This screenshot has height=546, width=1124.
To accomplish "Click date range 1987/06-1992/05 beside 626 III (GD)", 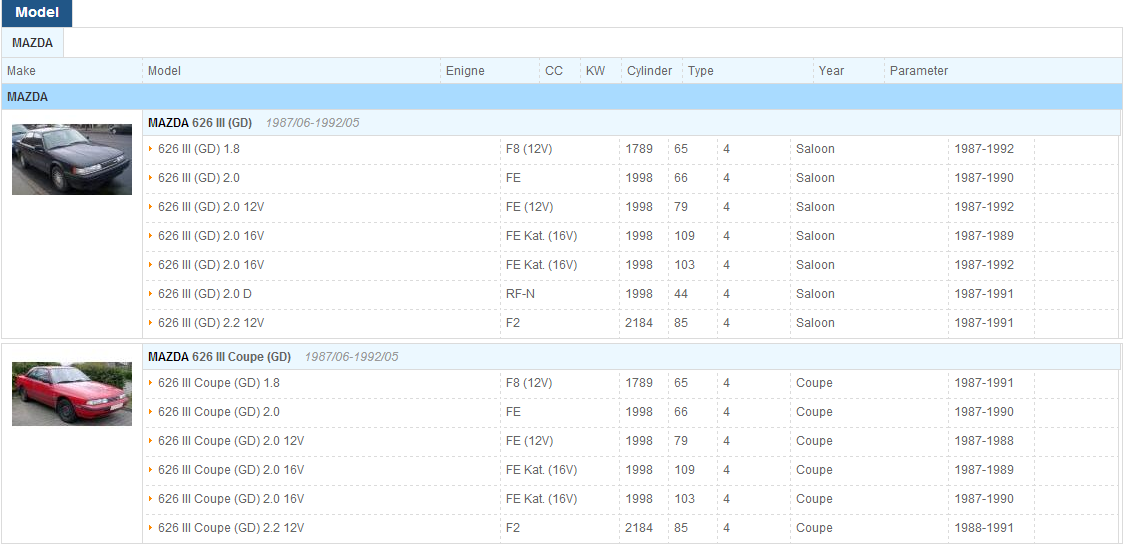I will click(313, 123).
